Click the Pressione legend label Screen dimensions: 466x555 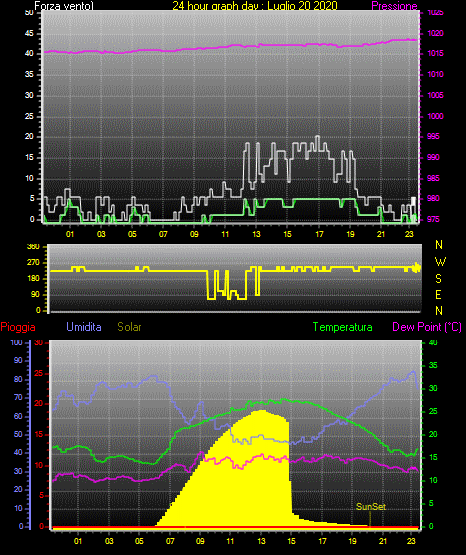394,6
